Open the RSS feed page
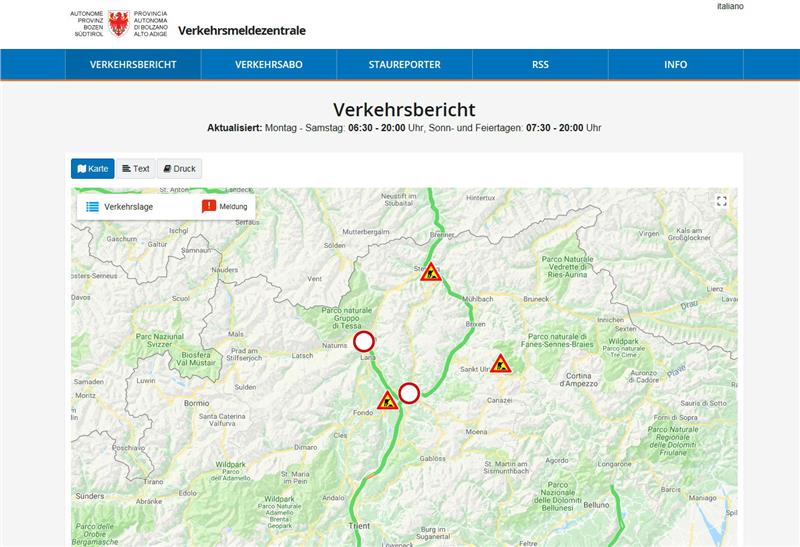Image resolution: width=800 pixels, height=547 pixels. click(540, 65)
